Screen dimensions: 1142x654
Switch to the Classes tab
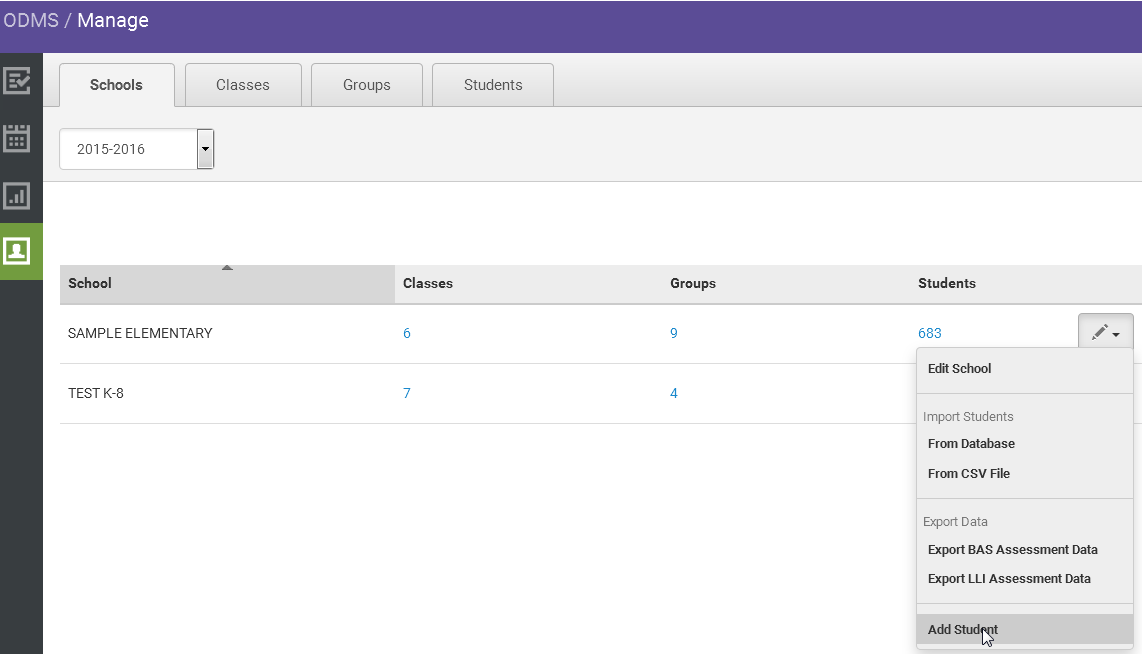point(243,85)
